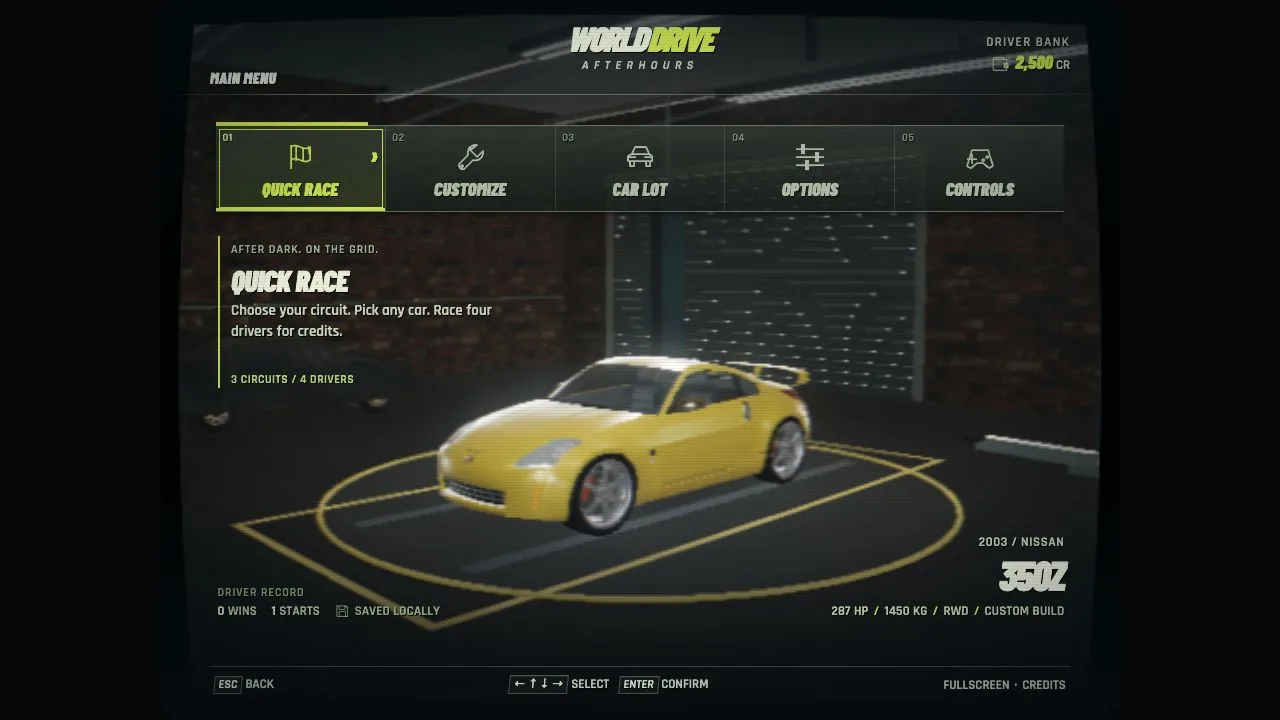Click the ENTER key icon
The image size is (1280, 720).
point(638,684)
